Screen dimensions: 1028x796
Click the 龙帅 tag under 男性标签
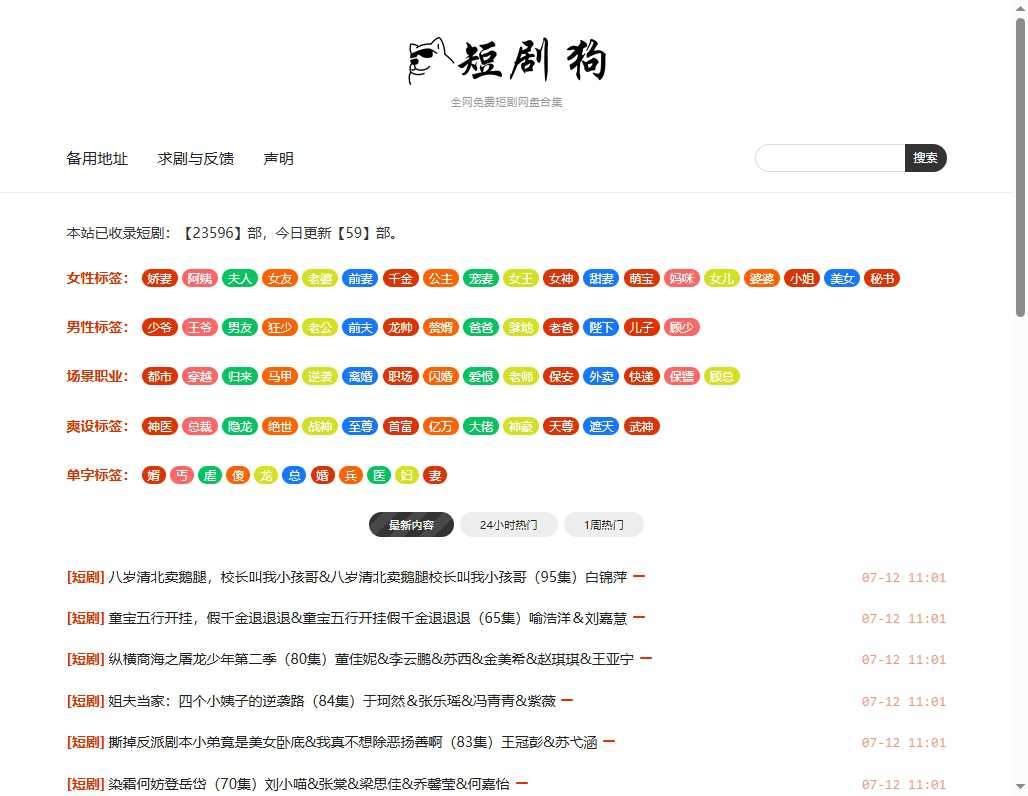[400, 327]
